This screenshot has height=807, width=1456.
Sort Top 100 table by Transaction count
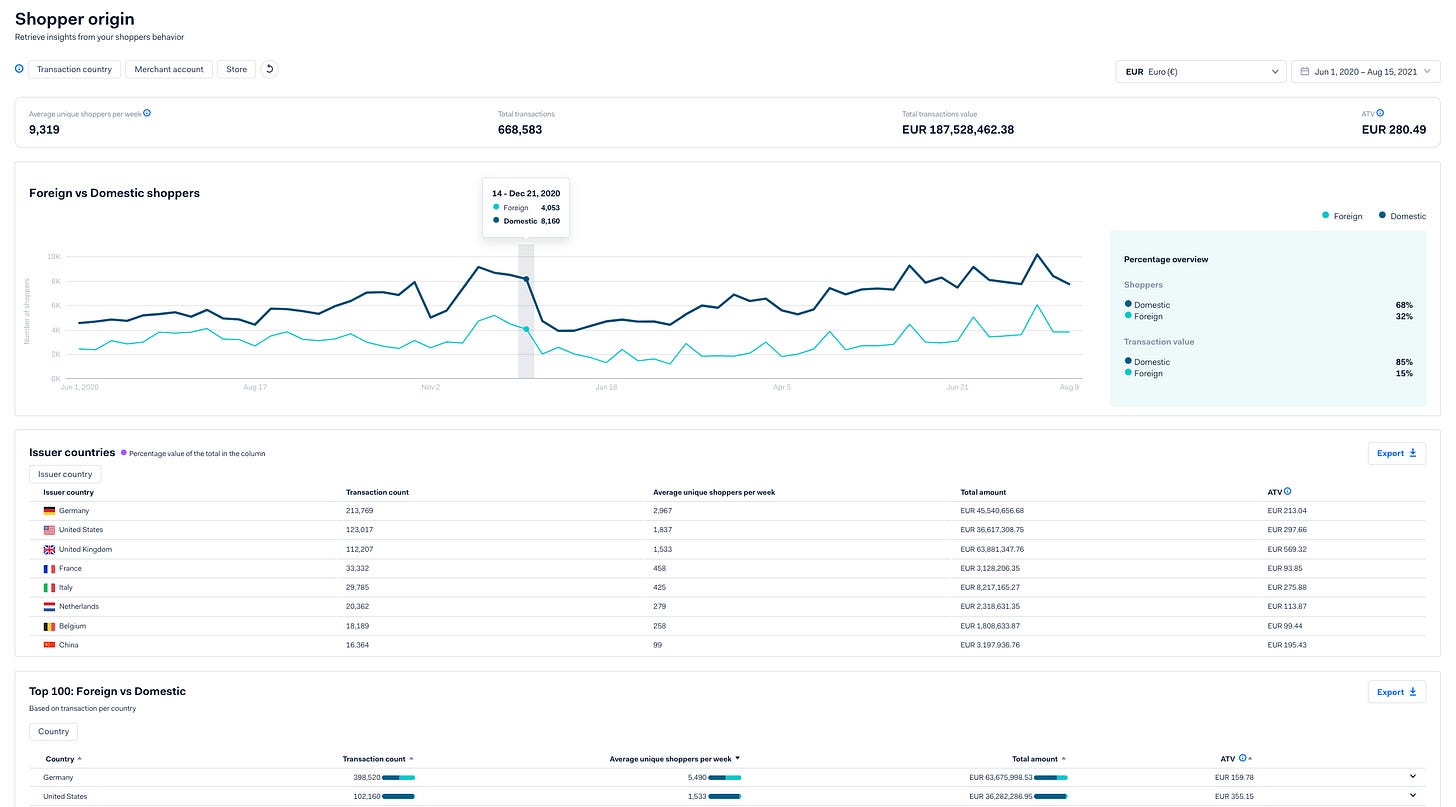point(378,759)
